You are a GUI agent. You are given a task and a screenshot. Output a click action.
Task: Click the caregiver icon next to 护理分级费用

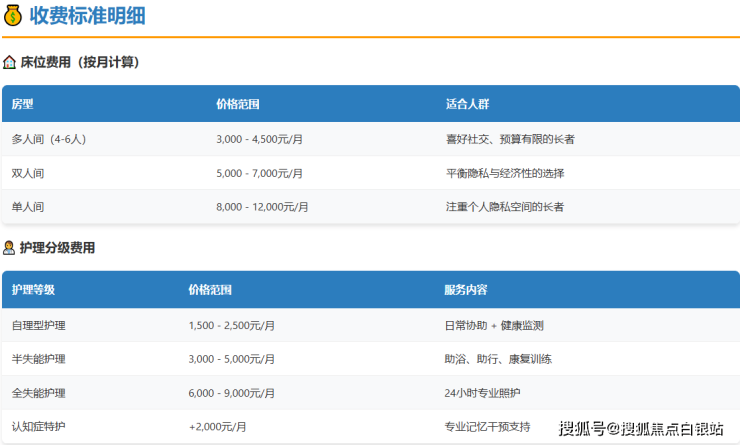(9, 248)
